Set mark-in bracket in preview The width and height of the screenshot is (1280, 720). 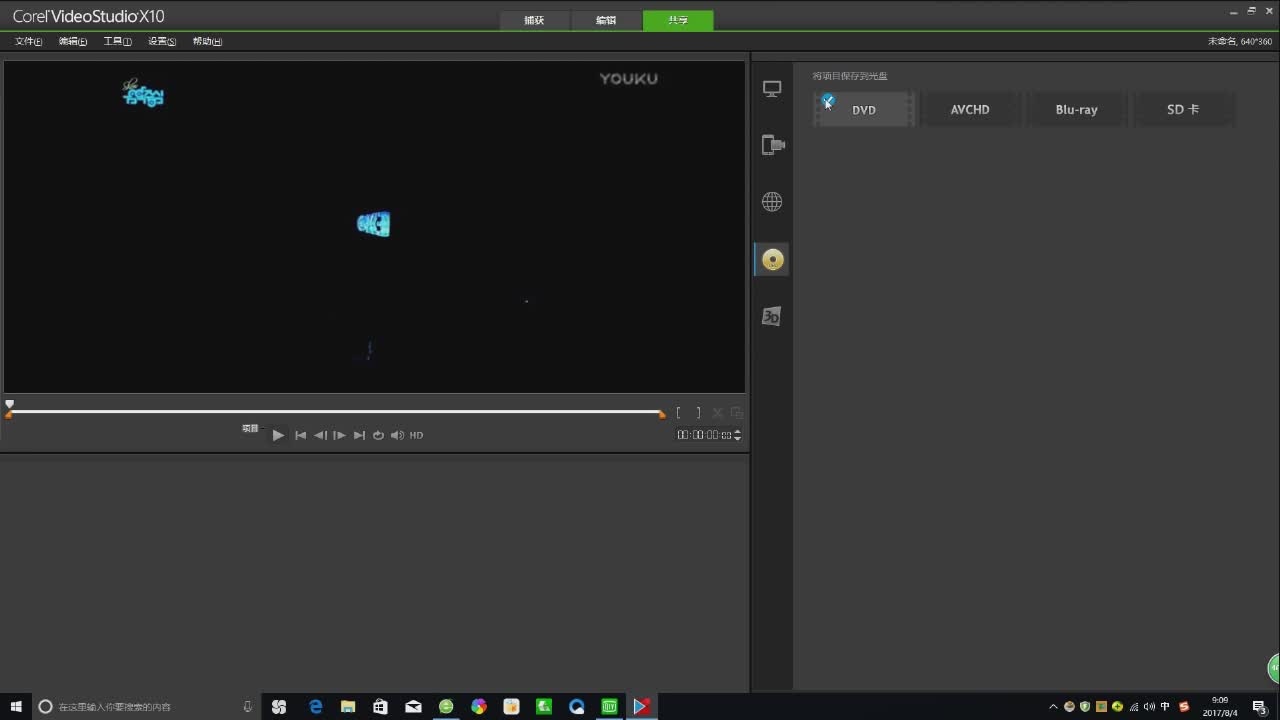pyautogui.click(x=679, y=412)
